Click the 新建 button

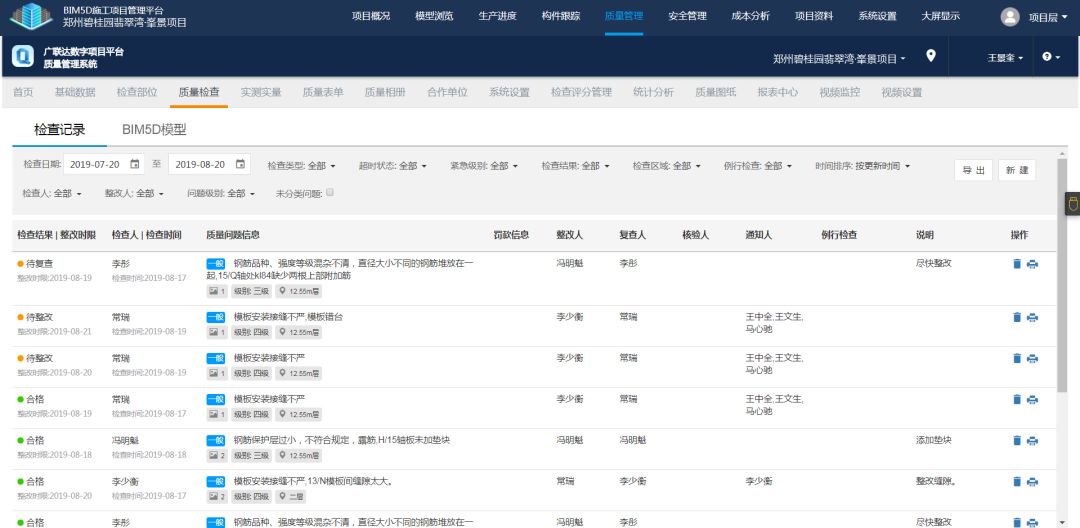(1017, 170)
